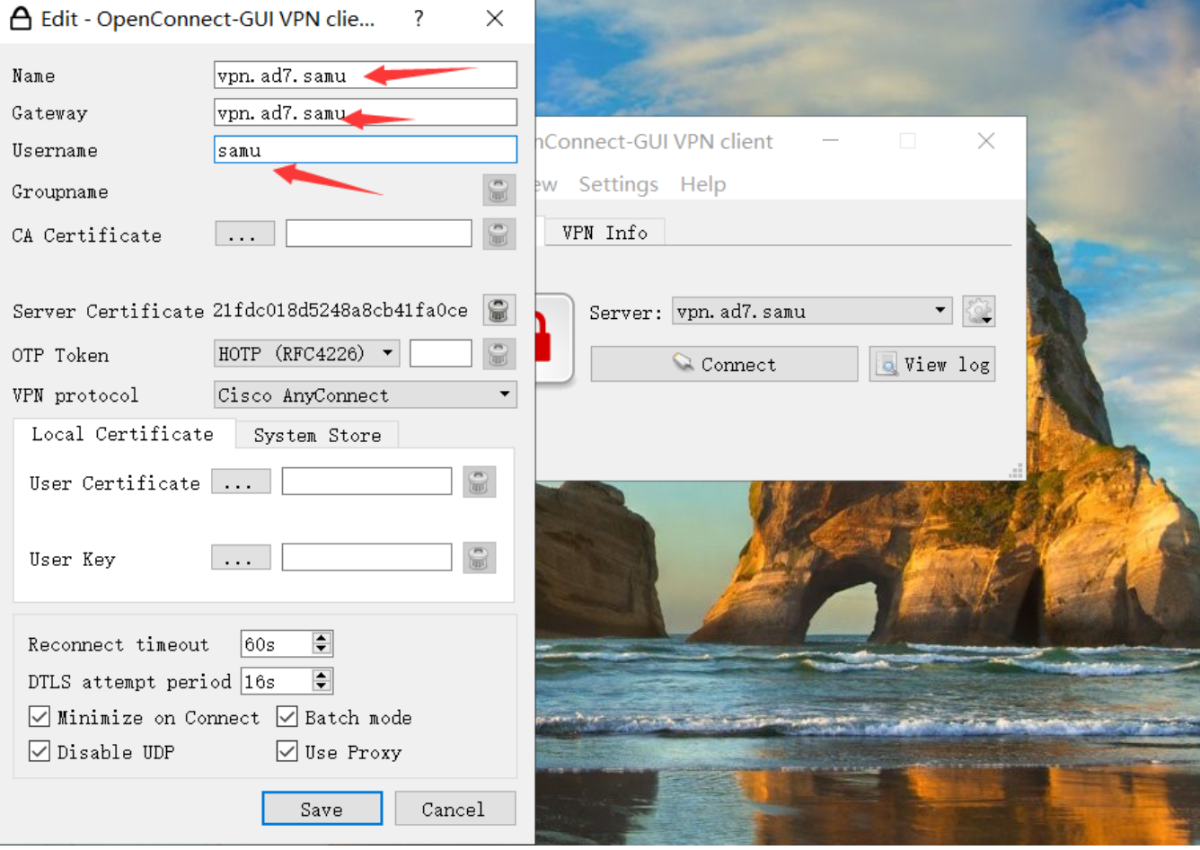Open the Server selection dropdown

click(x=811, y=311)
